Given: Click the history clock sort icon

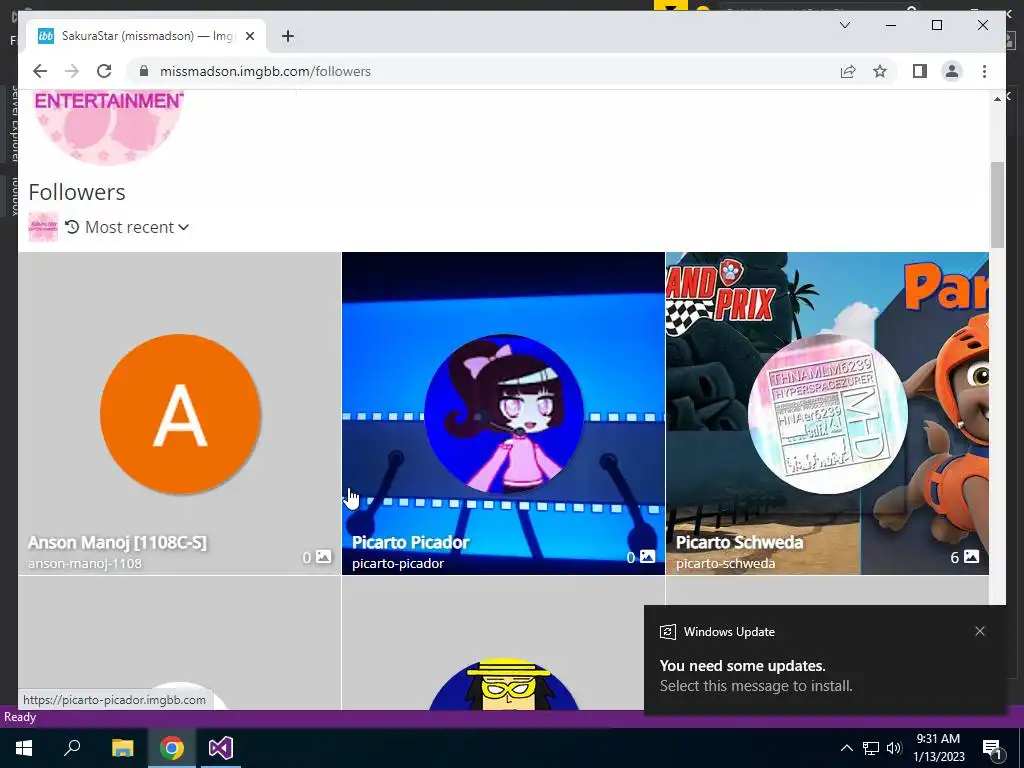Looking at the screenshot, I should tap(72, 227).
